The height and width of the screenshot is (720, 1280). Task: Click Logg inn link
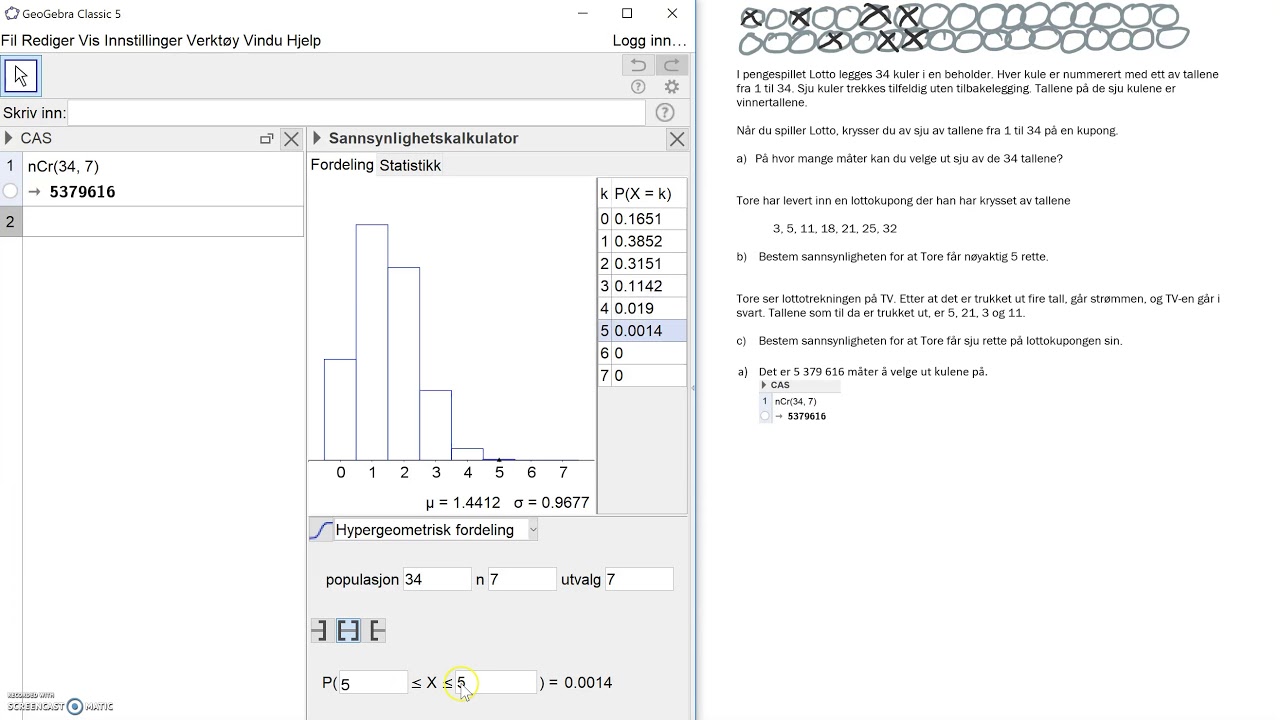pos(650,41)
